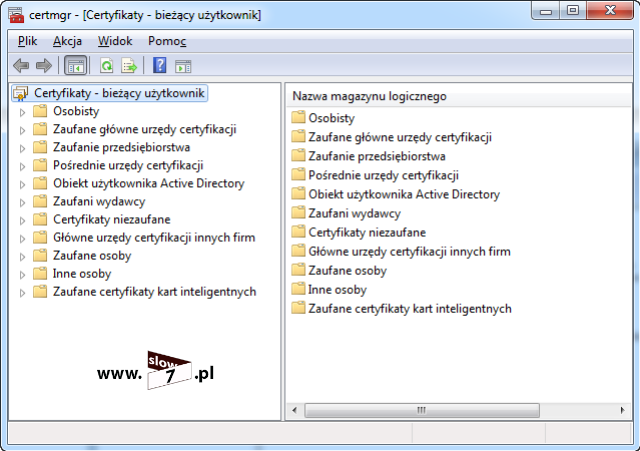This screenshot has width=640, height=451.
Task: Toggle the Show/Hide Console Tree toolbar button
Action: coord(76,65)
